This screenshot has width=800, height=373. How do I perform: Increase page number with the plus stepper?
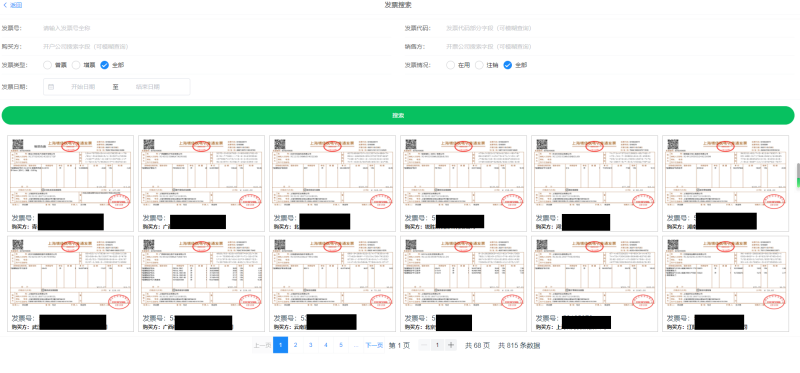tap(451, 345)
